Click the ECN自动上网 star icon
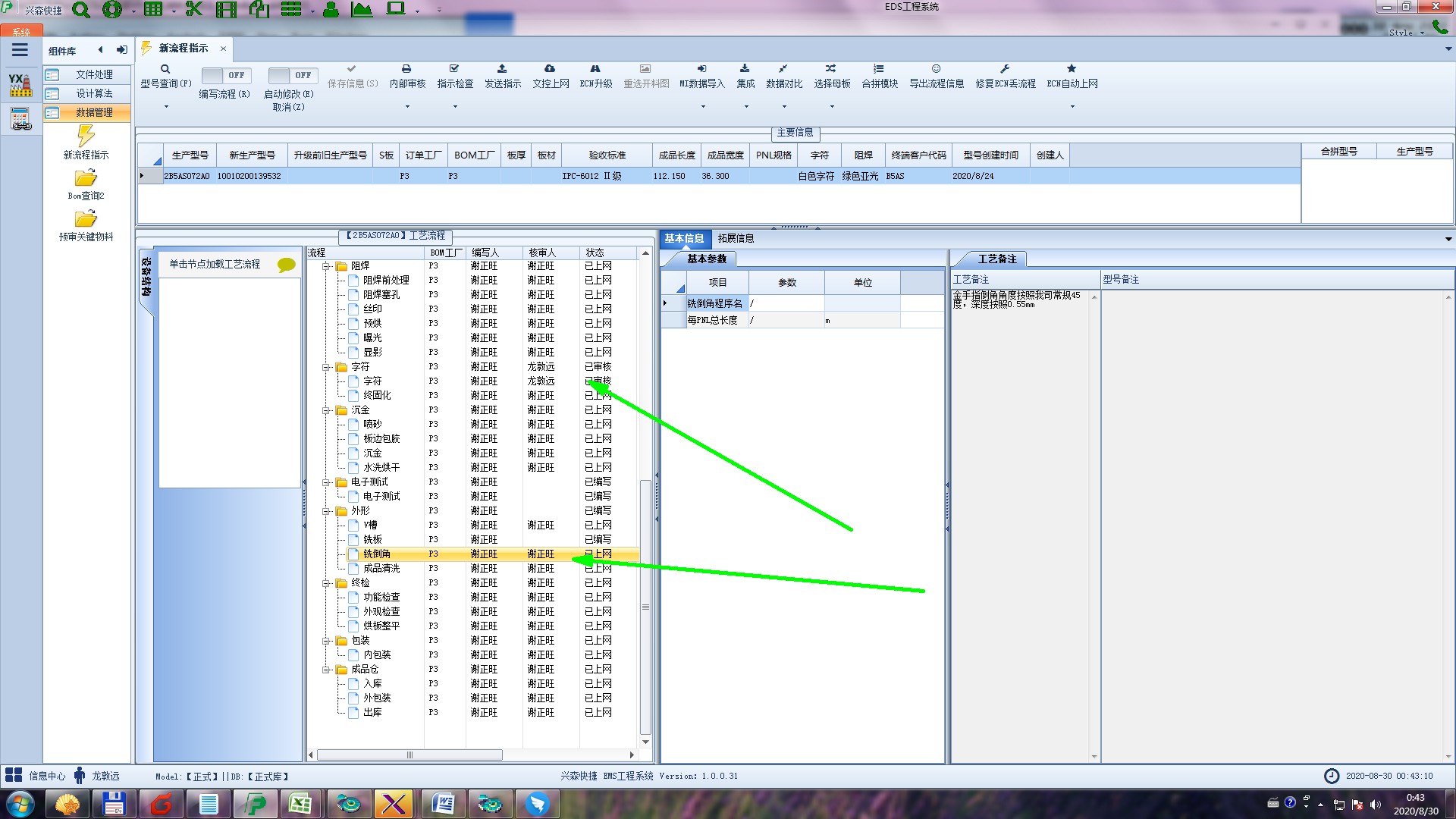This screenshot has height=819, width=1456. (x=1072, y=69)
